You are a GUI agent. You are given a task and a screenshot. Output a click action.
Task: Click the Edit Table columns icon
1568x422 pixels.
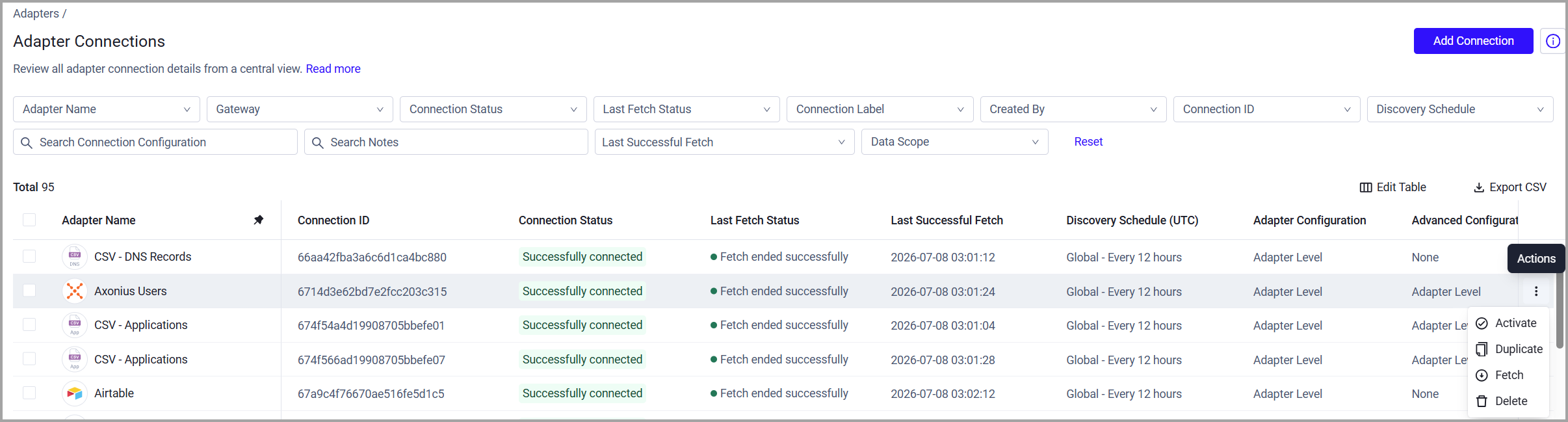click(x=1366, y=187)
